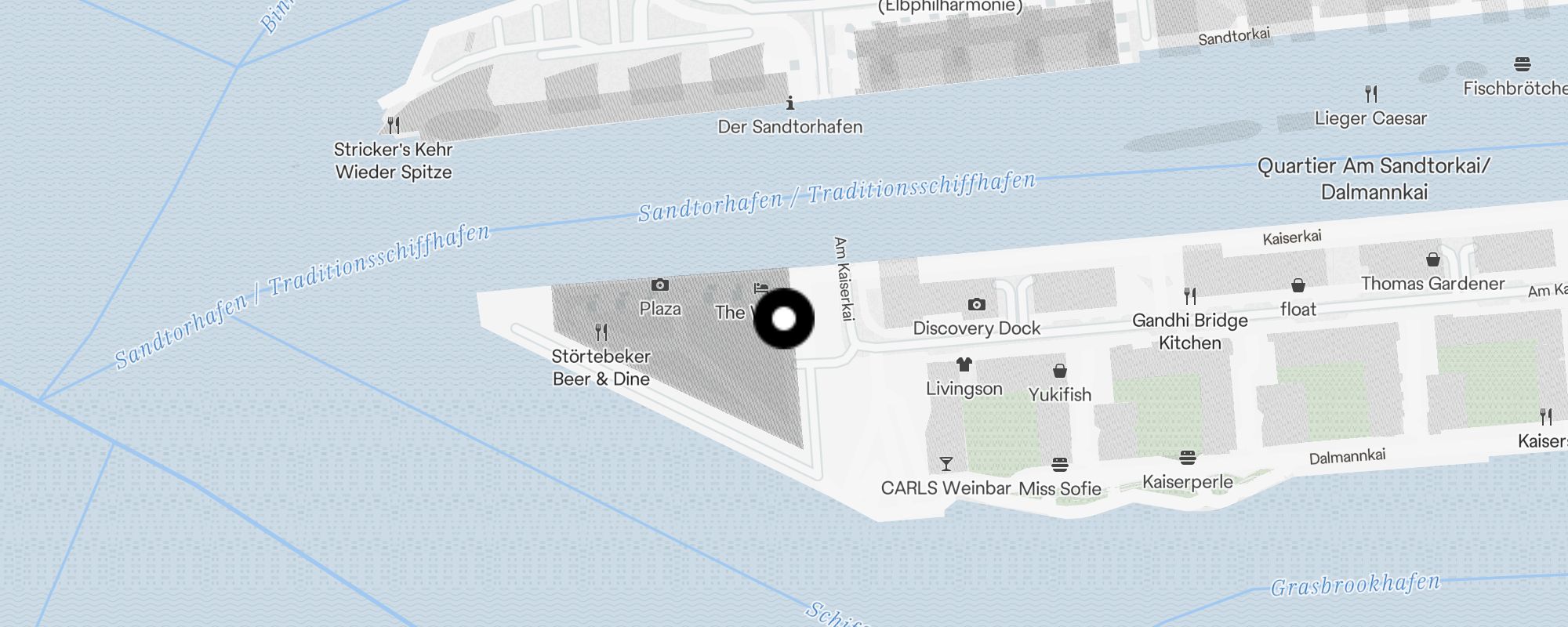Select the Miss Sofie burger icon
Image resolution: width=1568 pixels, height=627 pixels.
(1060, 465)
